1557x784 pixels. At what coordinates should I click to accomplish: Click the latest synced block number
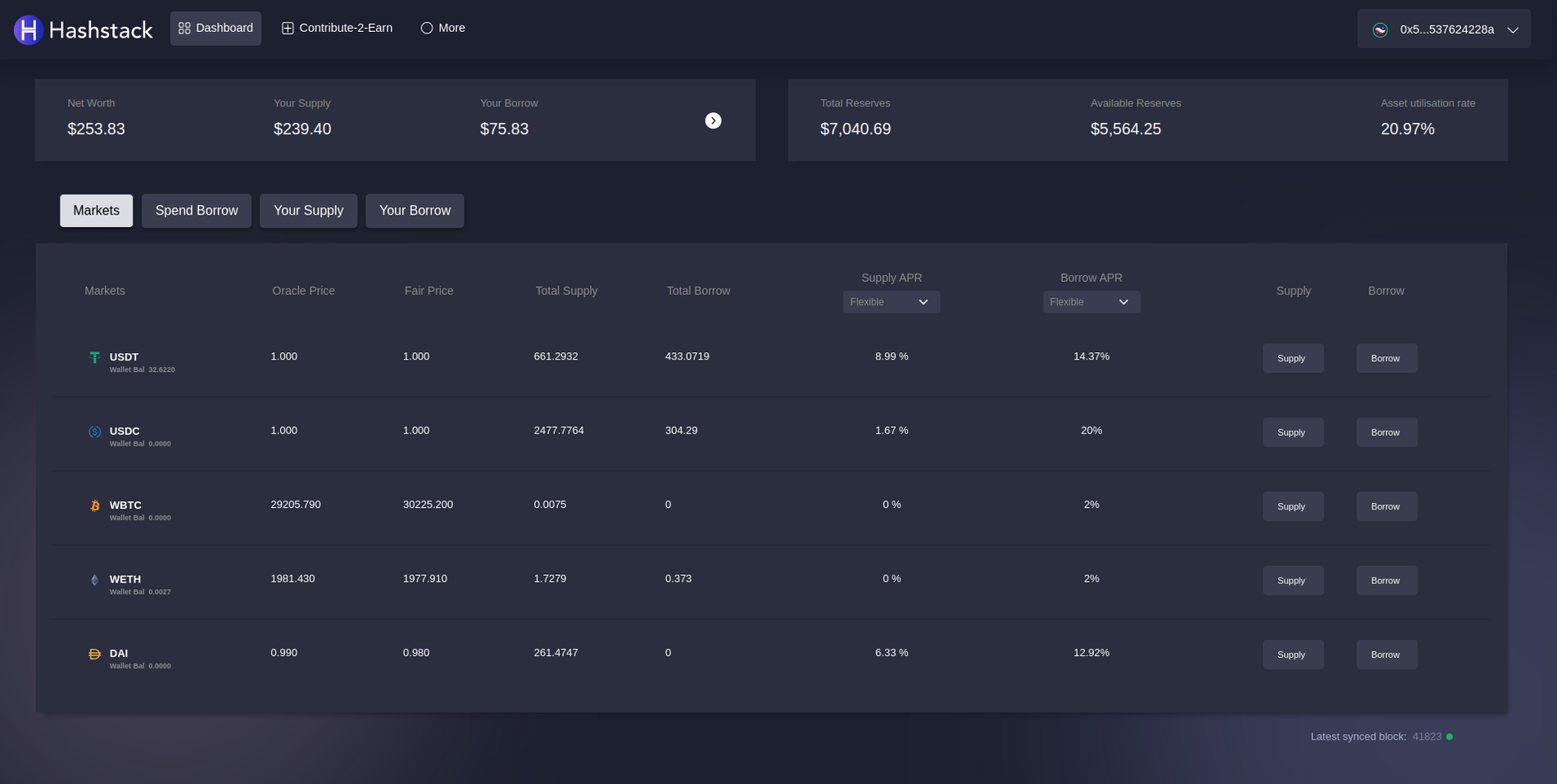tap(1427, 736)
